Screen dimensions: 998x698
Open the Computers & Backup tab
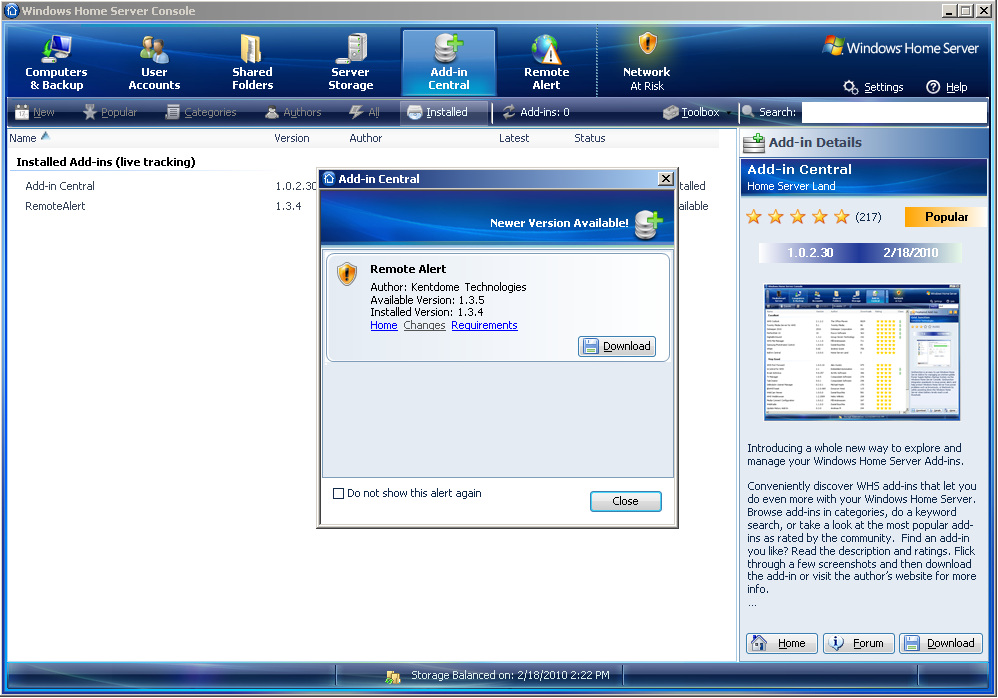click(56, 62)
